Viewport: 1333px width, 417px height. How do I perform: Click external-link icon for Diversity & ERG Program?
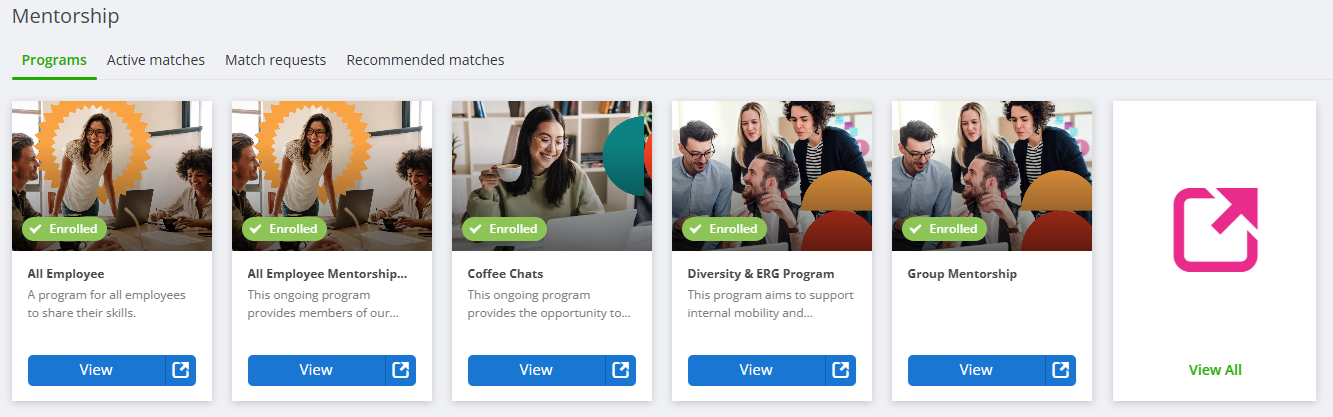[841, 370]
